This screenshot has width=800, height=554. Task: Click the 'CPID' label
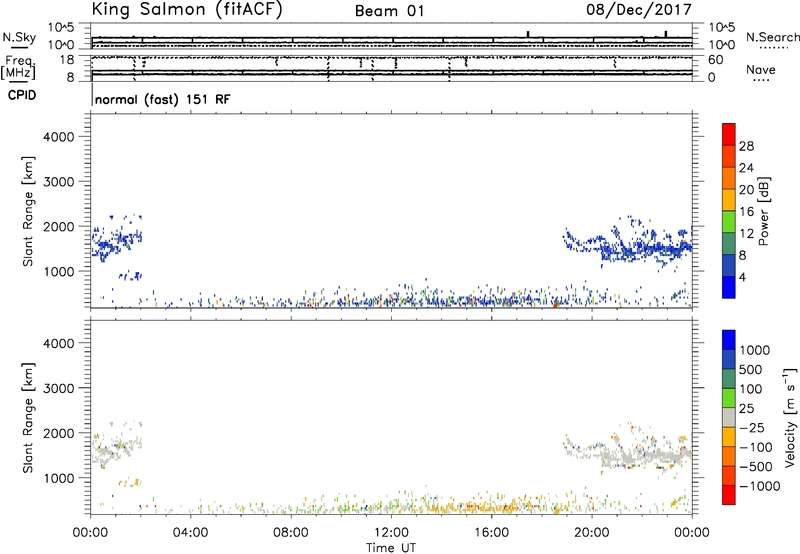click(x=22, y=95)
